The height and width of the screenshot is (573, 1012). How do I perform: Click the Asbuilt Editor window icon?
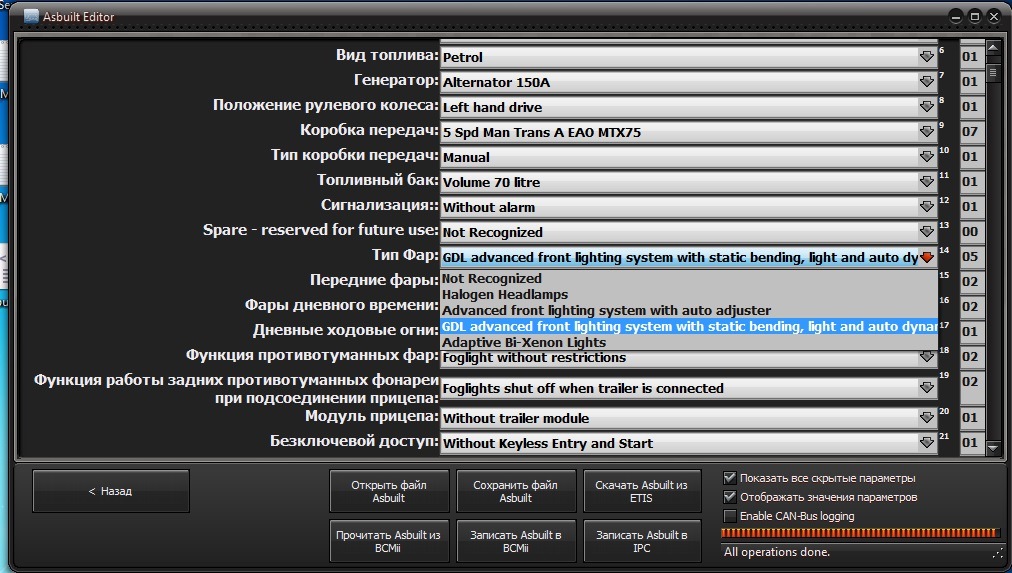click(30, 16)
